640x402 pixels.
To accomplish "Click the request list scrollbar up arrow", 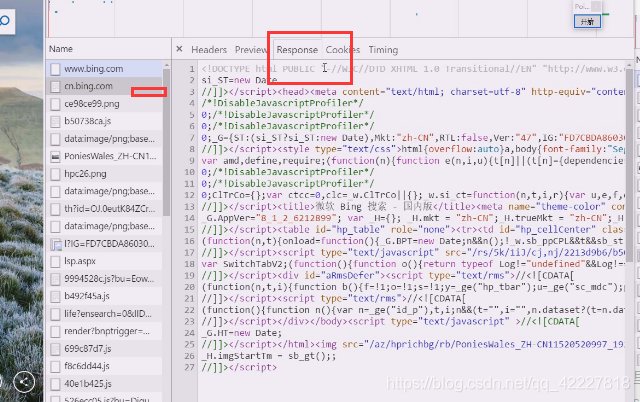I will [167, 65].
